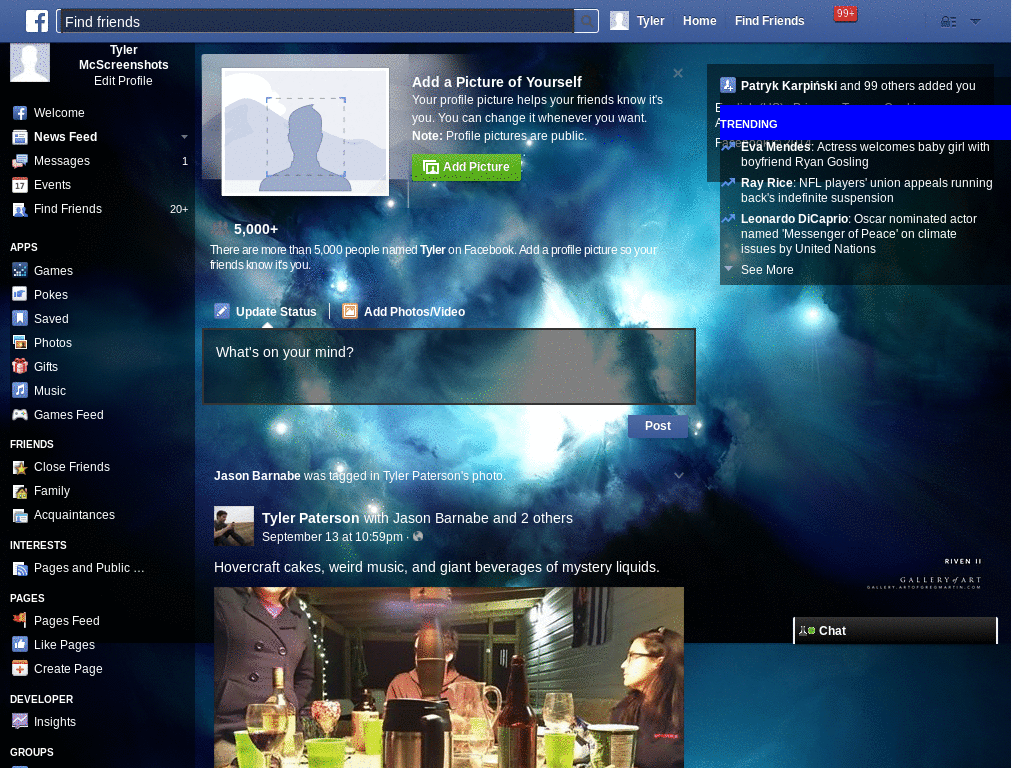Open the Eva Mendes trending story
This screenshot has width=1024, height=768.
[865, 155]
